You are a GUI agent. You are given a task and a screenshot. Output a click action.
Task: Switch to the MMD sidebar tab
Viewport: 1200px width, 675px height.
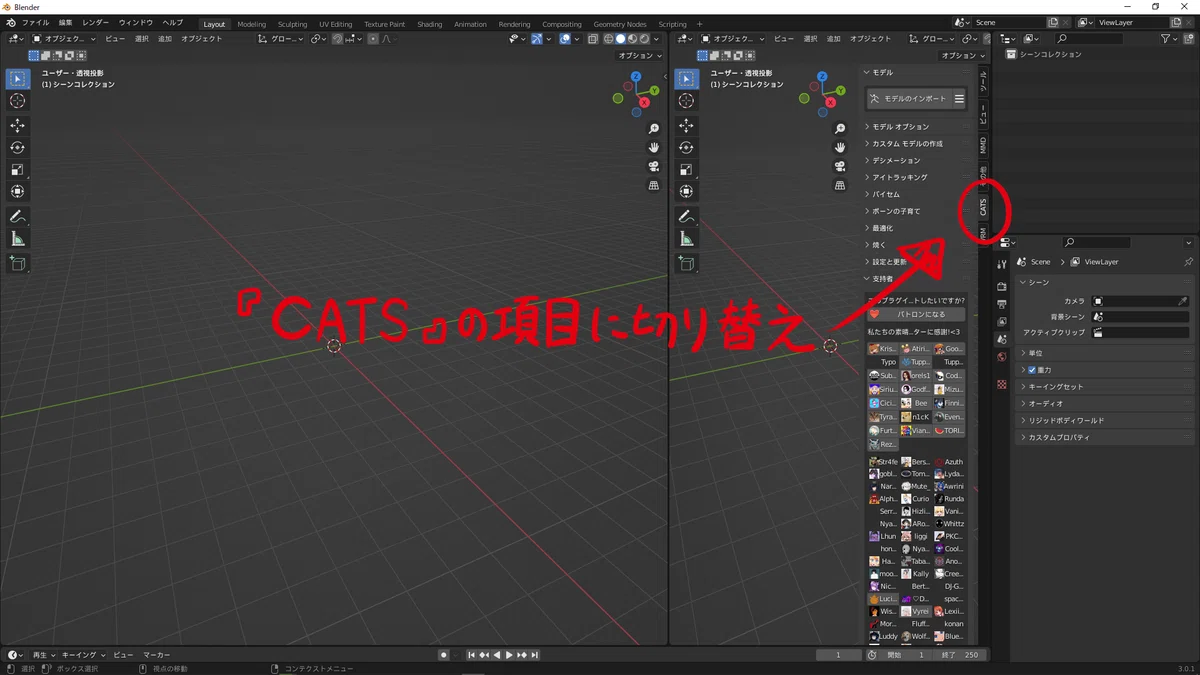pos(983,146)
